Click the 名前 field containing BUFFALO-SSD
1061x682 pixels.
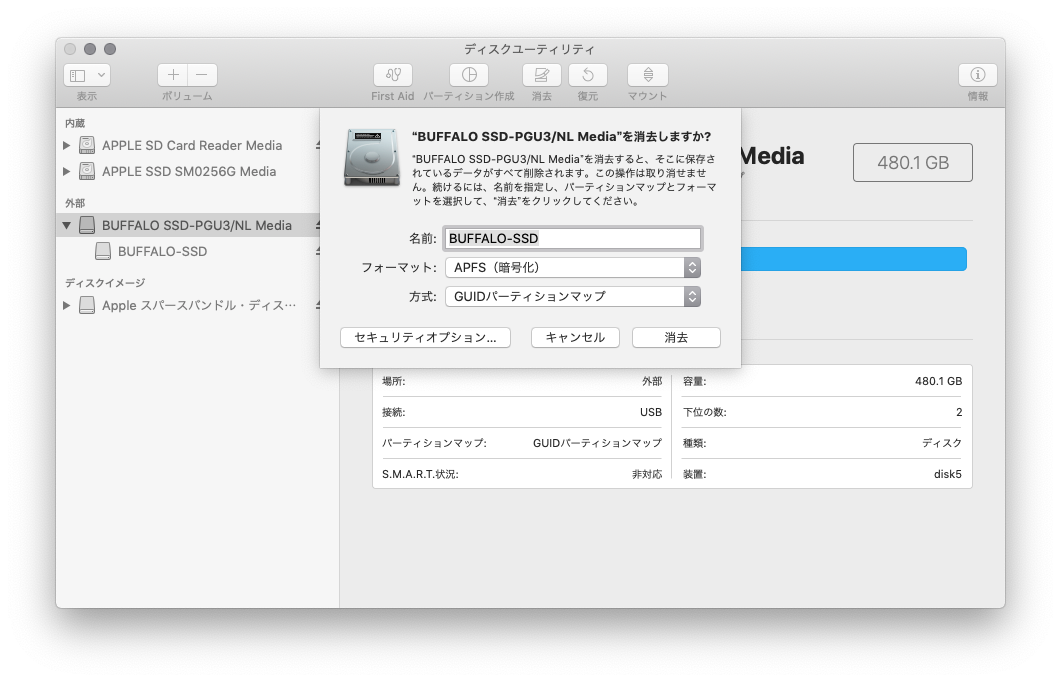coord(572,238)
